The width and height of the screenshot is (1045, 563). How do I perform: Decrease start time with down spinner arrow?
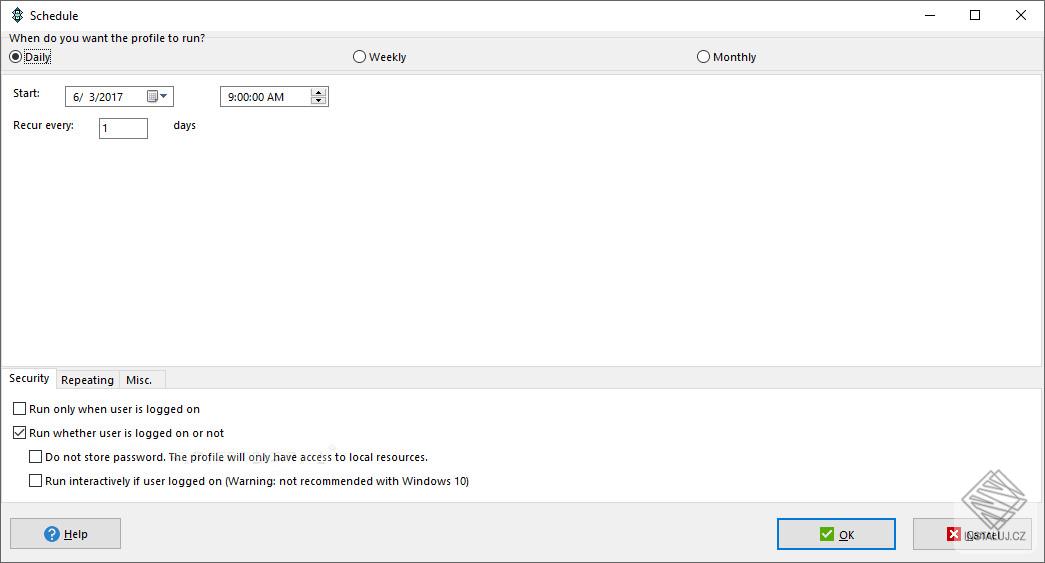click(319, 101)
